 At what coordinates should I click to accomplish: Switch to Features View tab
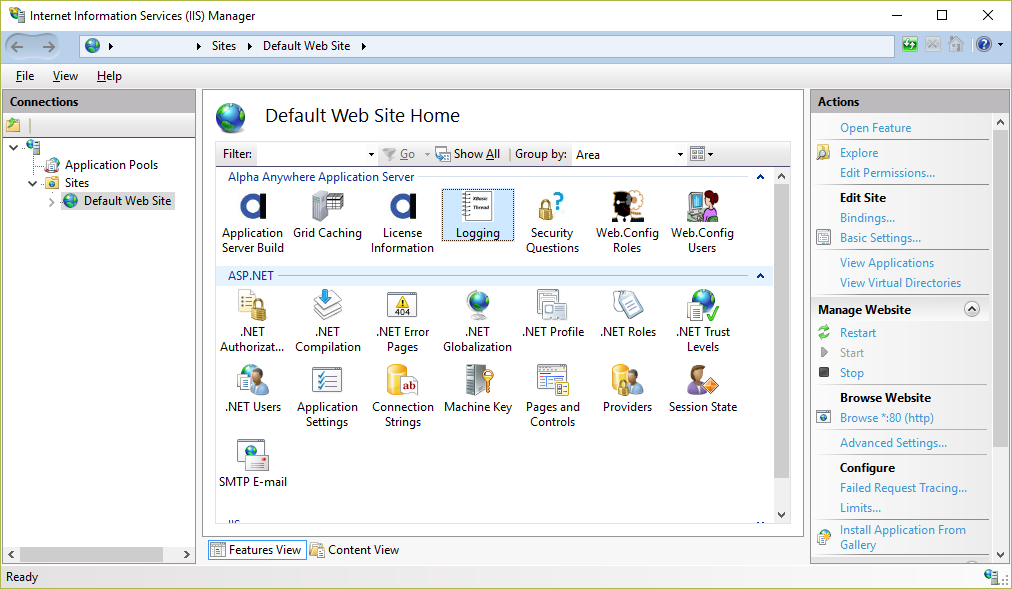pyautogui.click(x=257, y=550)
